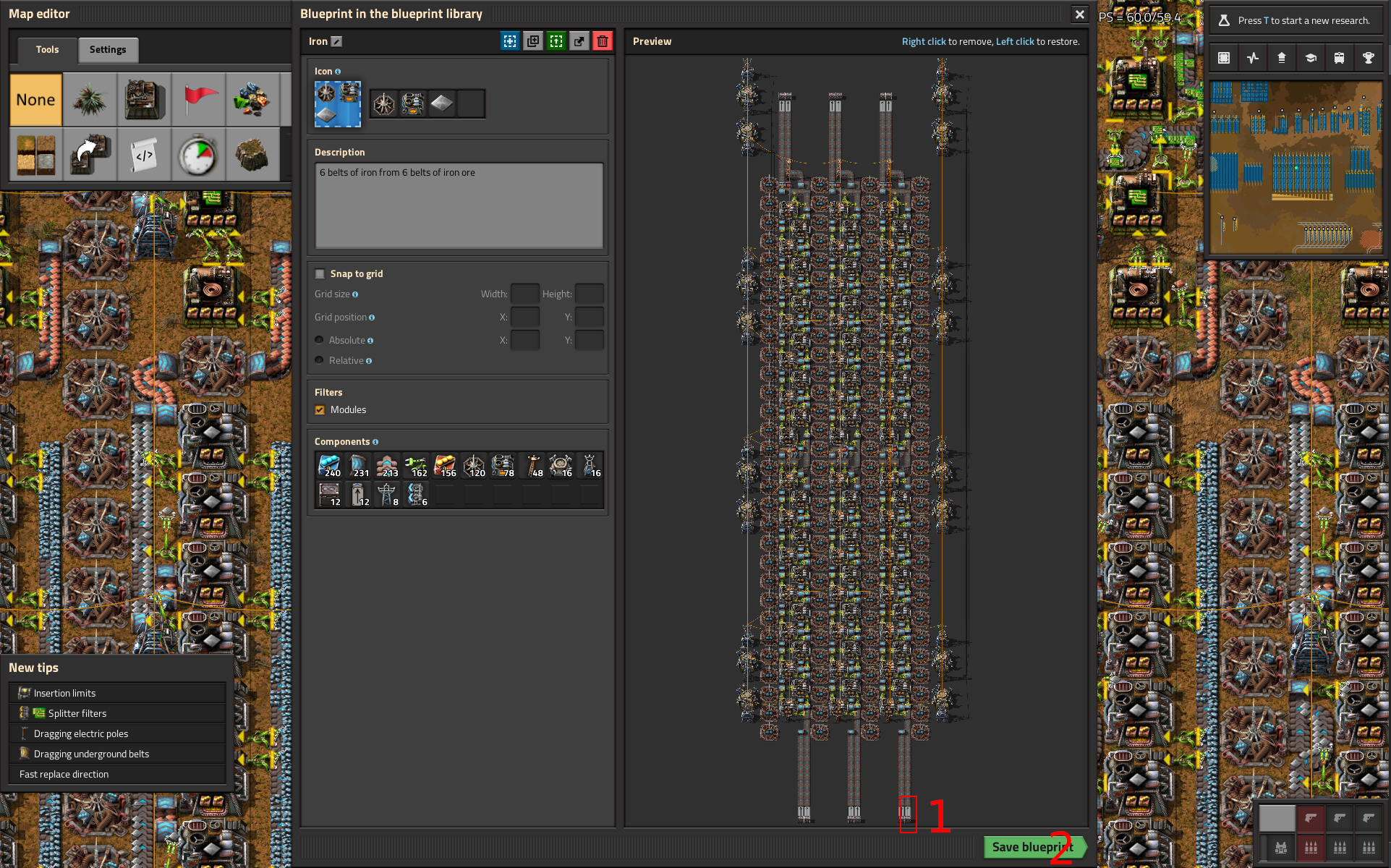Screen dimensions: 1391x868
Task: Click the infinity chest component showing 12
Action: 329,494
